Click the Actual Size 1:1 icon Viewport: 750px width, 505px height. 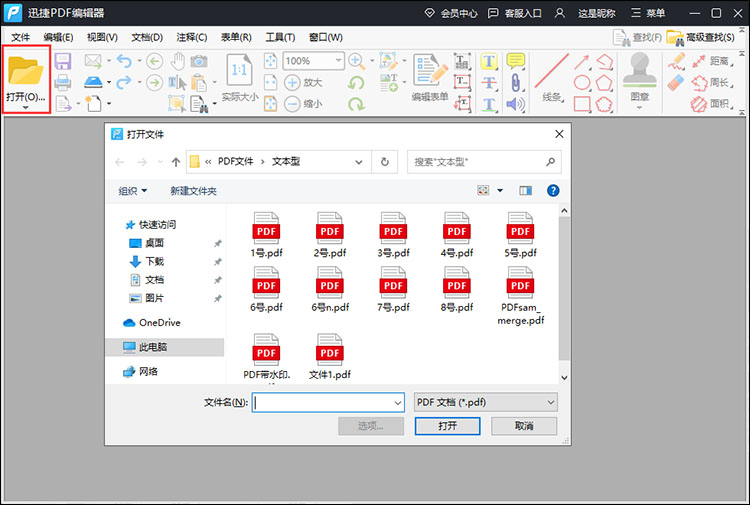point(239,72)
